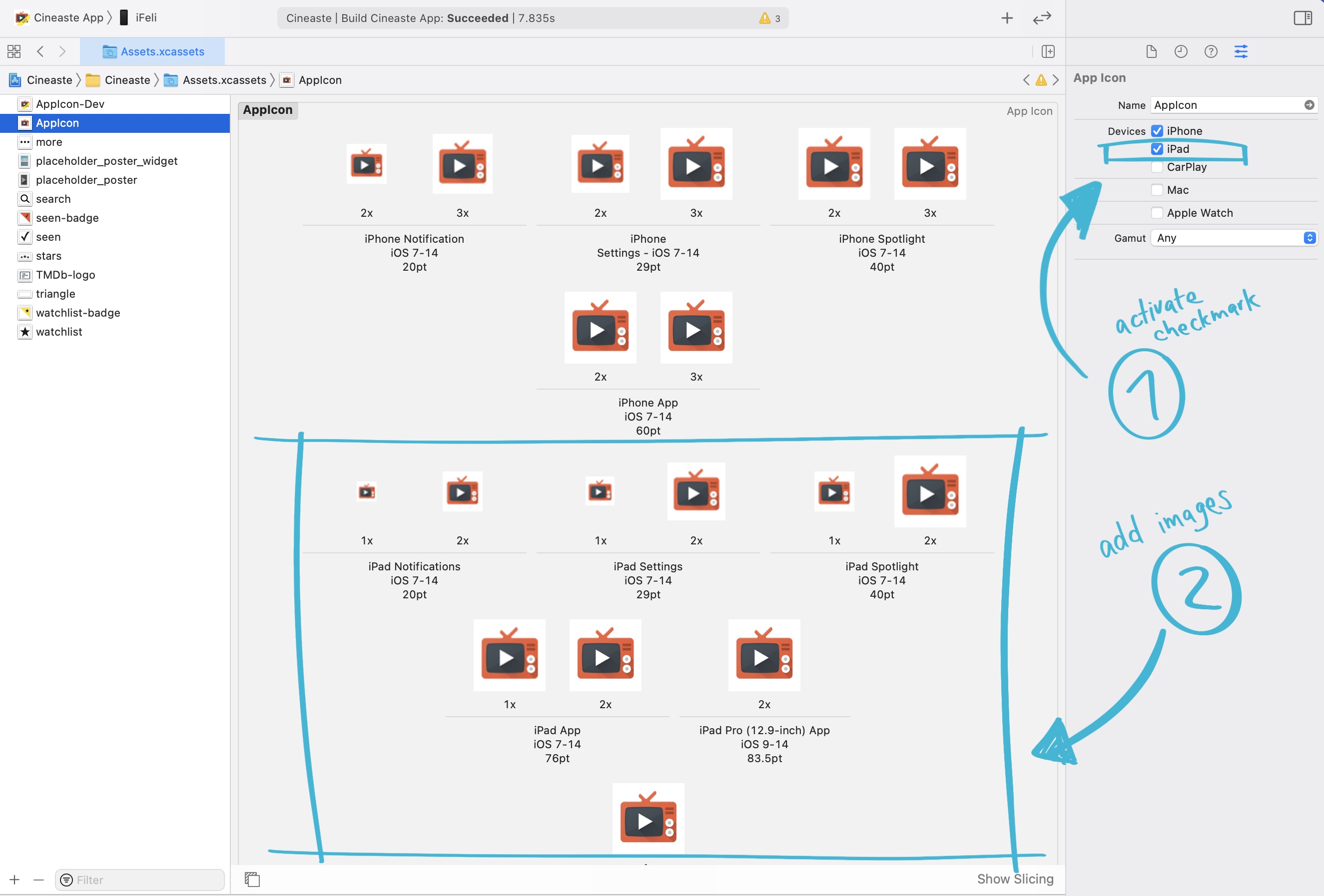Image resolution: width=1324 pixels, height=896 pixels.
Task: Open the related items grid icon
Action: (x=14, y=52)
